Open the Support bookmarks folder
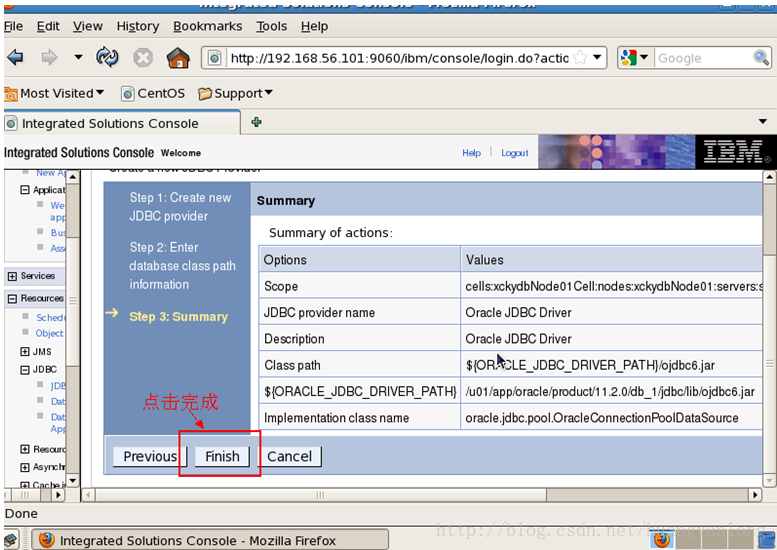This screenshot has height=550, width=777. pyautogui.click(x=235, y=93)
